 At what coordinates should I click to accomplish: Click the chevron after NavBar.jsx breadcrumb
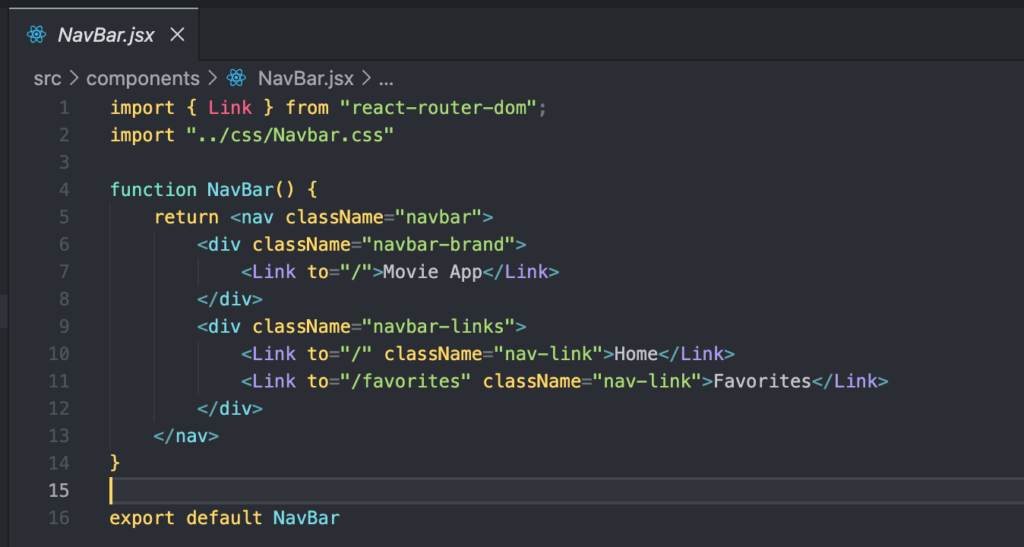click(x=366, y=78)
